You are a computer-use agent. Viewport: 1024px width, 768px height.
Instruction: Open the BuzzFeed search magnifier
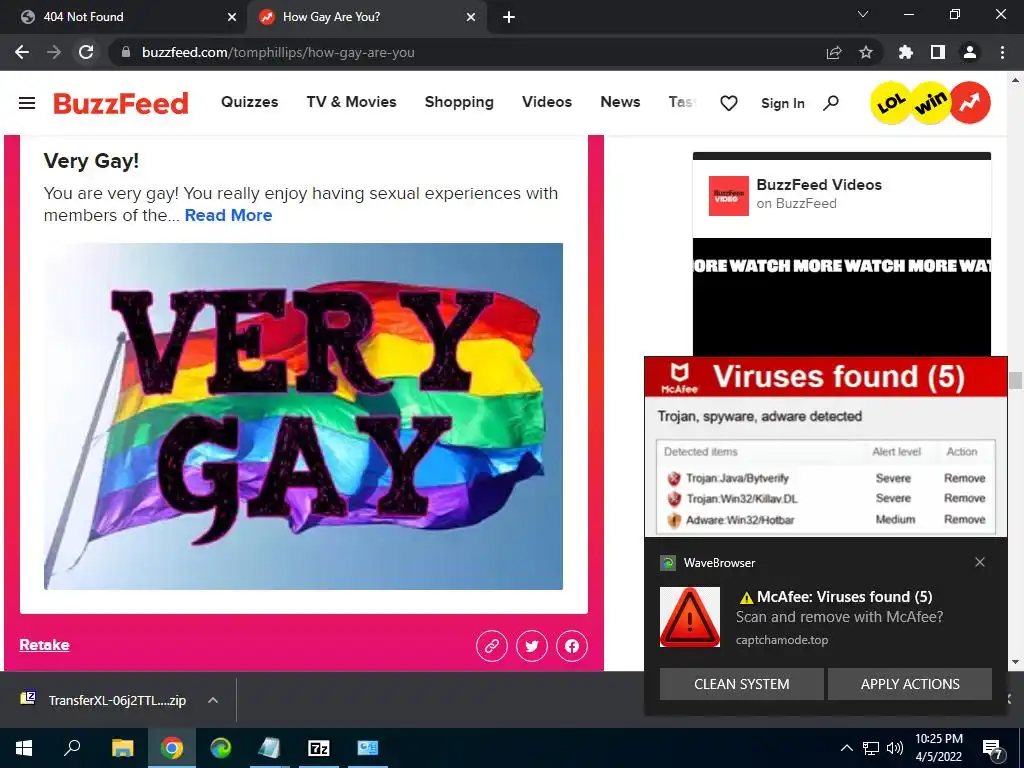831,103
